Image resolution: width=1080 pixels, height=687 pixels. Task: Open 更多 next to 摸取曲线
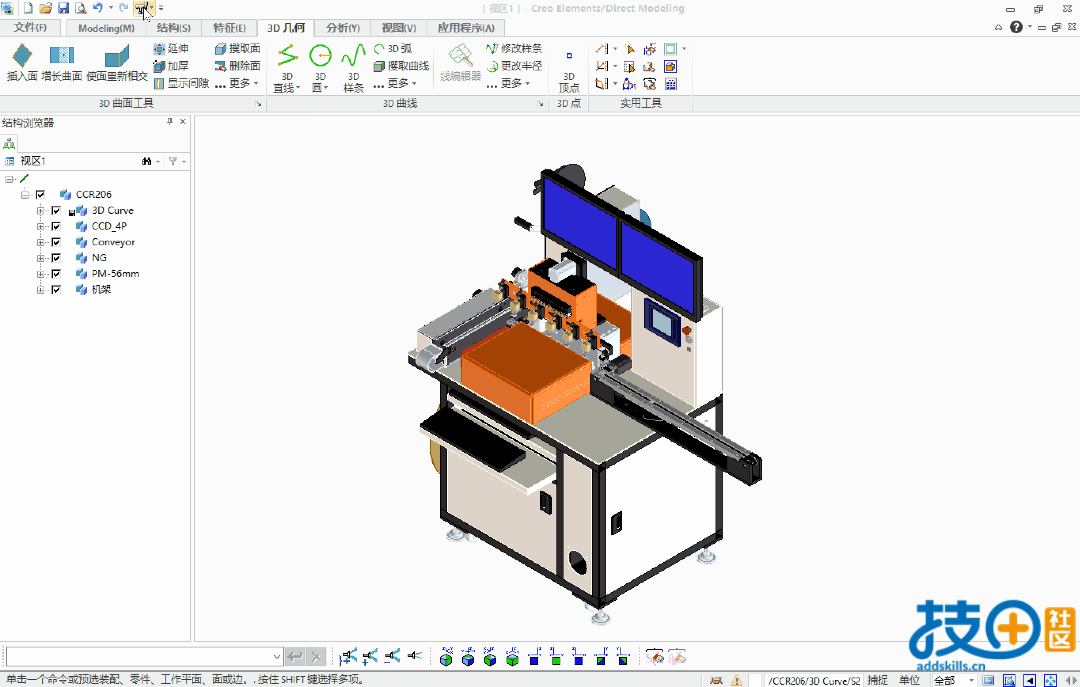tap(395, 83)
